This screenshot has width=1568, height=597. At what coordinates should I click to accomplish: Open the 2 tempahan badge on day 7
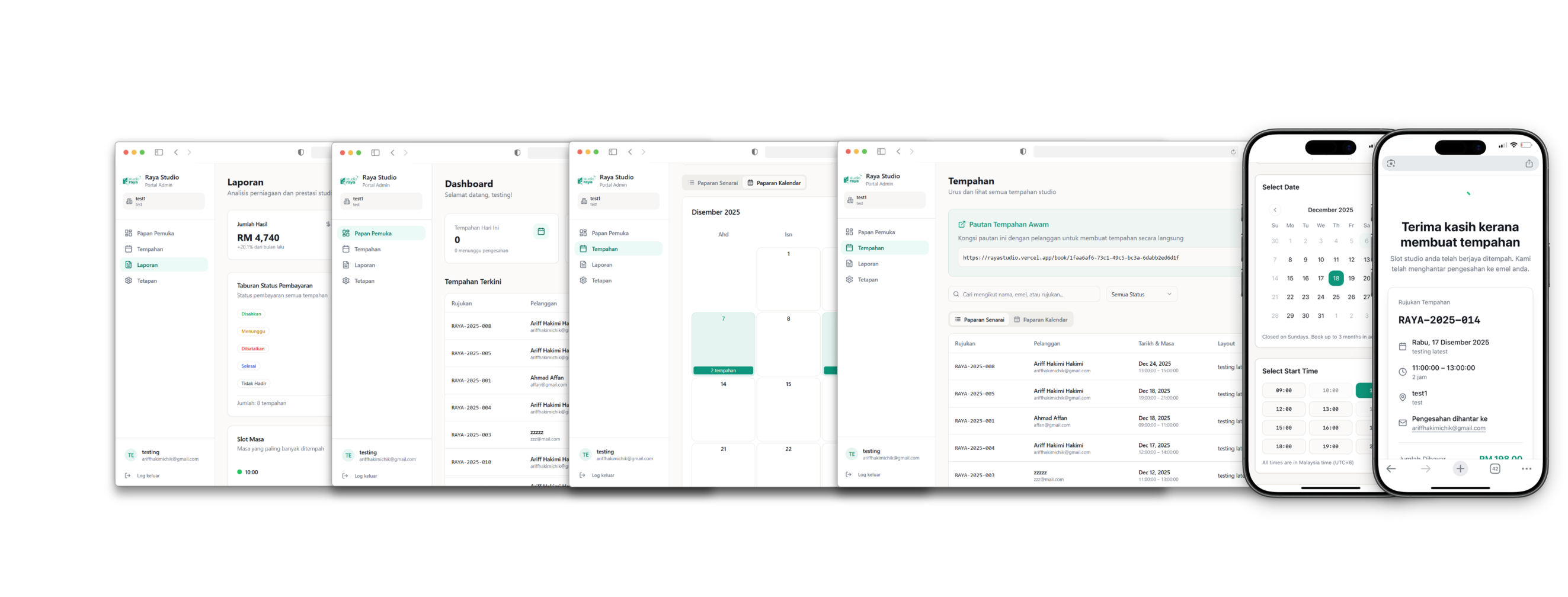(723, 371)
